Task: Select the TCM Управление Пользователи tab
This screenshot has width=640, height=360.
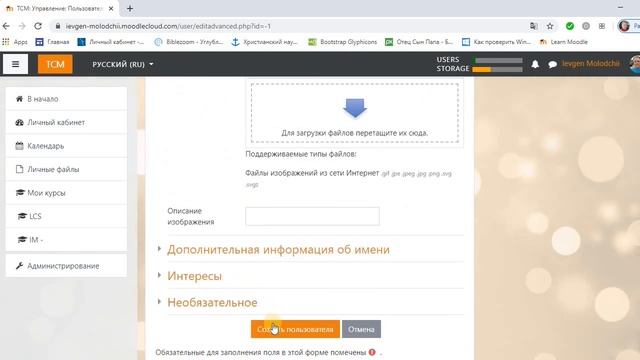Action: click(x=60, y=9)
